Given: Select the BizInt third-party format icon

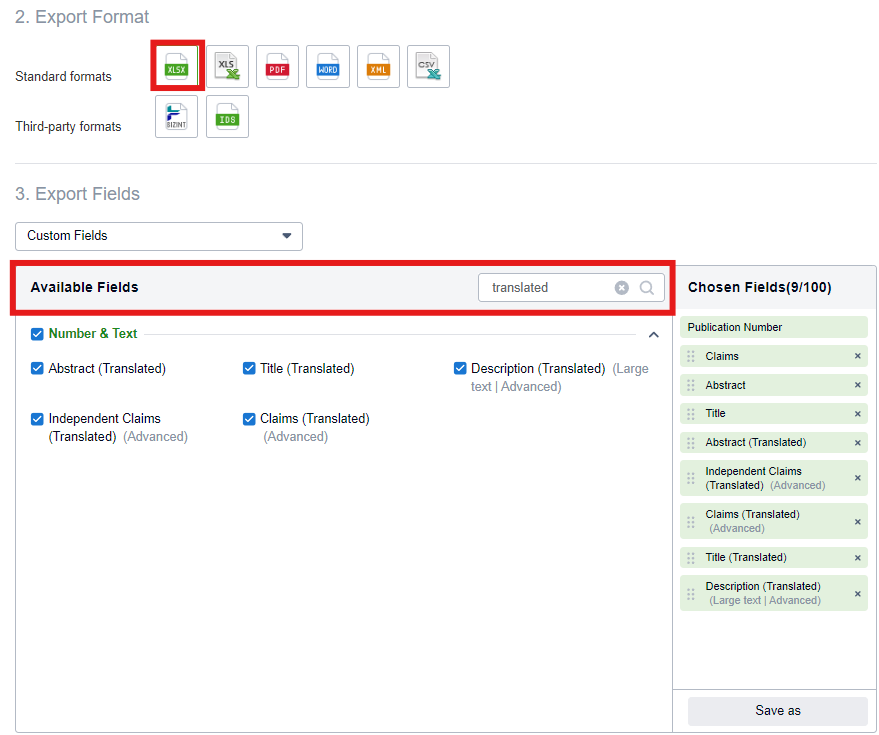Looking at the screenshot, I should [177, 116].
